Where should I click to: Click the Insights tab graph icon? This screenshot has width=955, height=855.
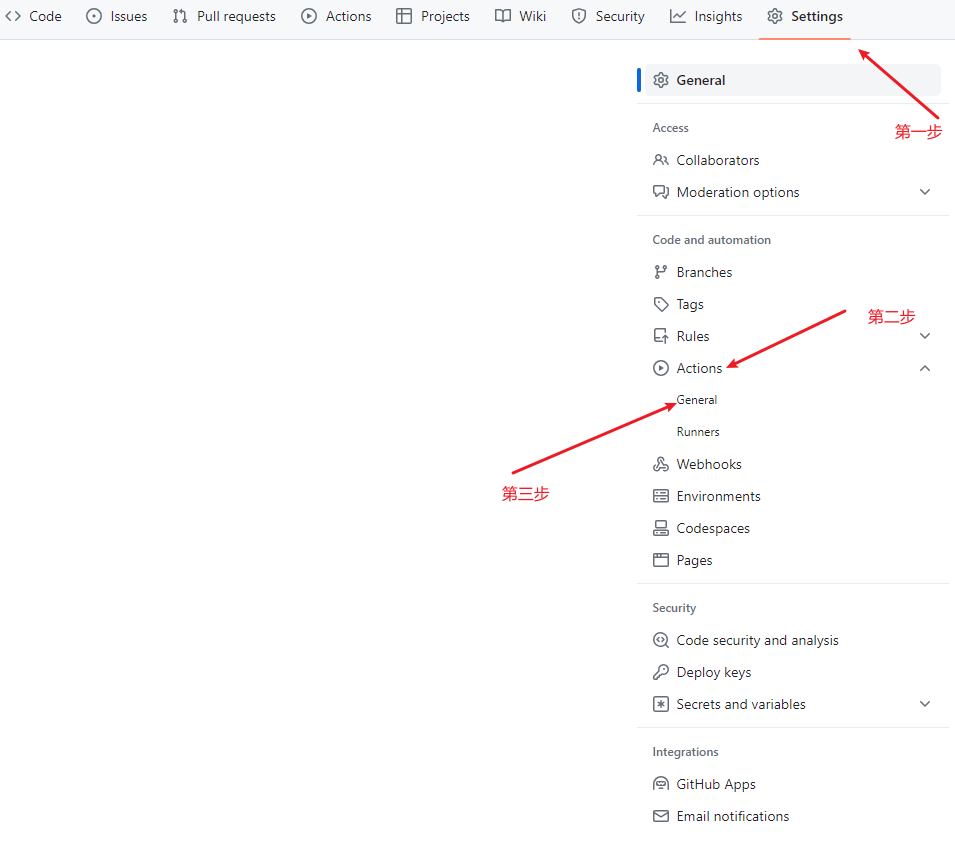(677, 16)
